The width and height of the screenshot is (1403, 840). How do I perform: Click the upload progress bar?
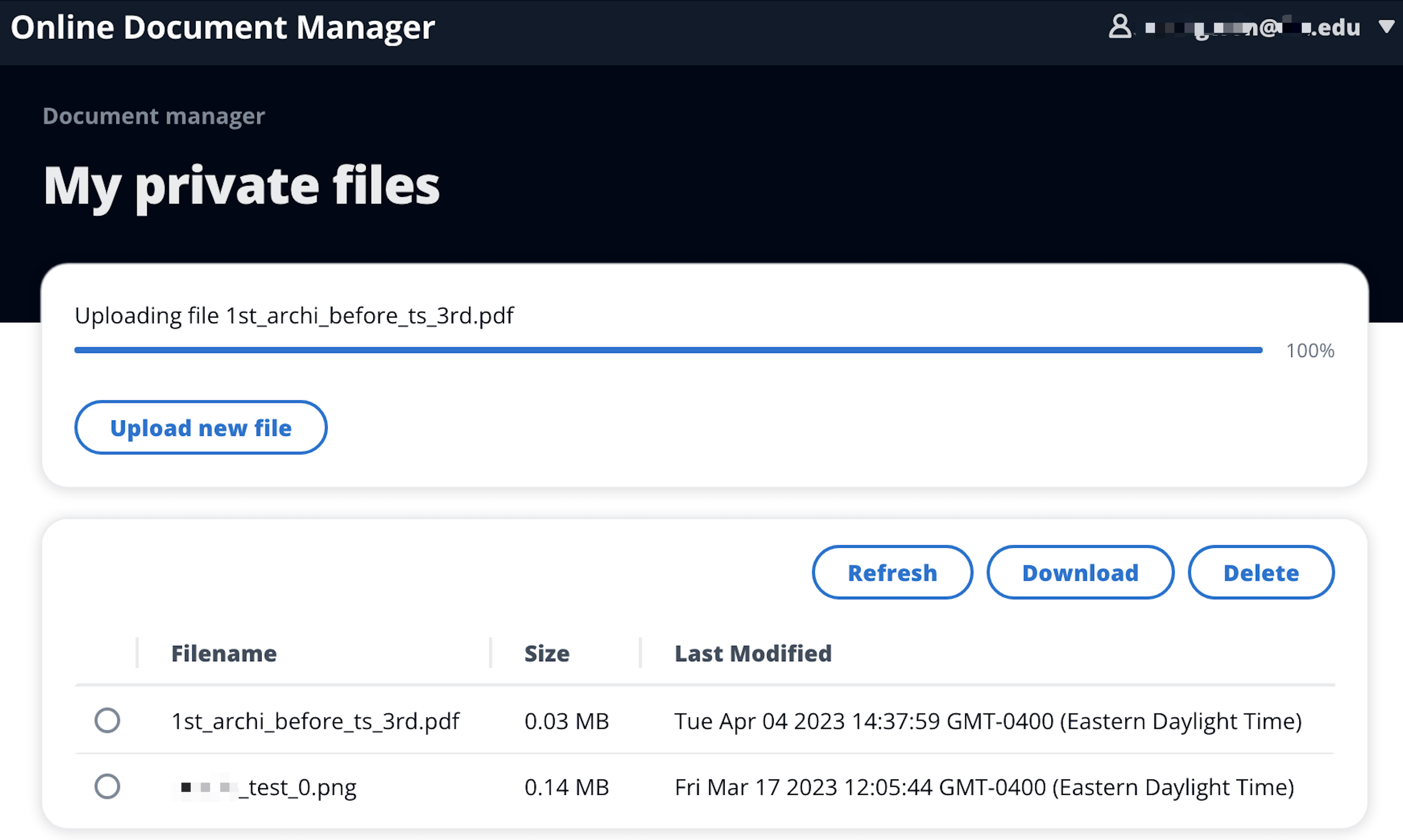click(668, 350)
